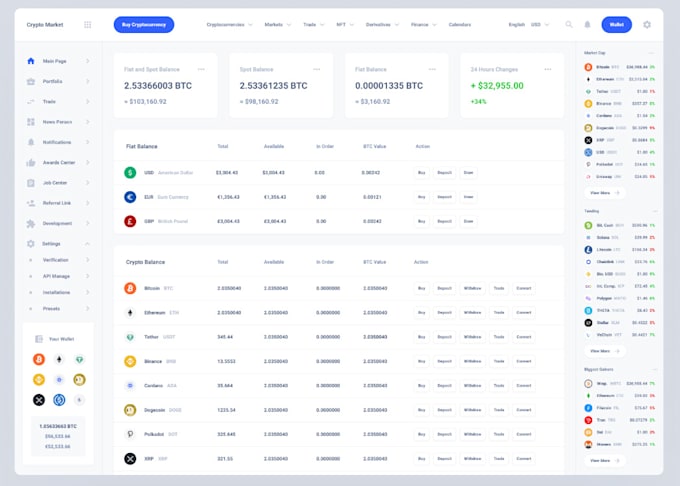Open the notification bell in top bar

click(x=587, y=25)
